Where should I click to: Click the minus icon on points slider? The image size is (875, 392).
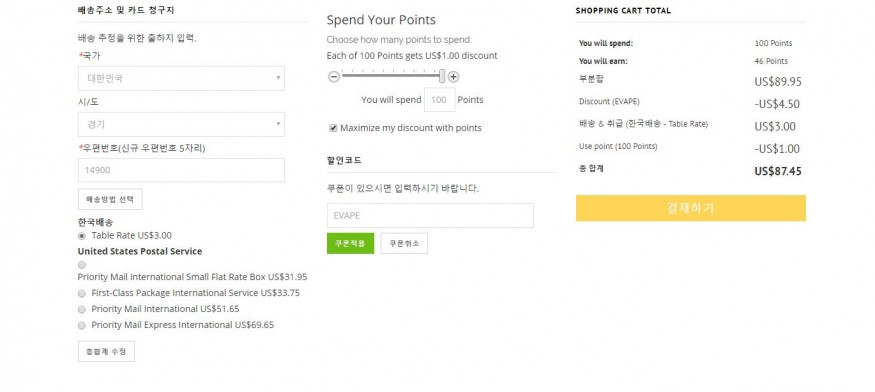pyautogui.click(x=334, y=77)
